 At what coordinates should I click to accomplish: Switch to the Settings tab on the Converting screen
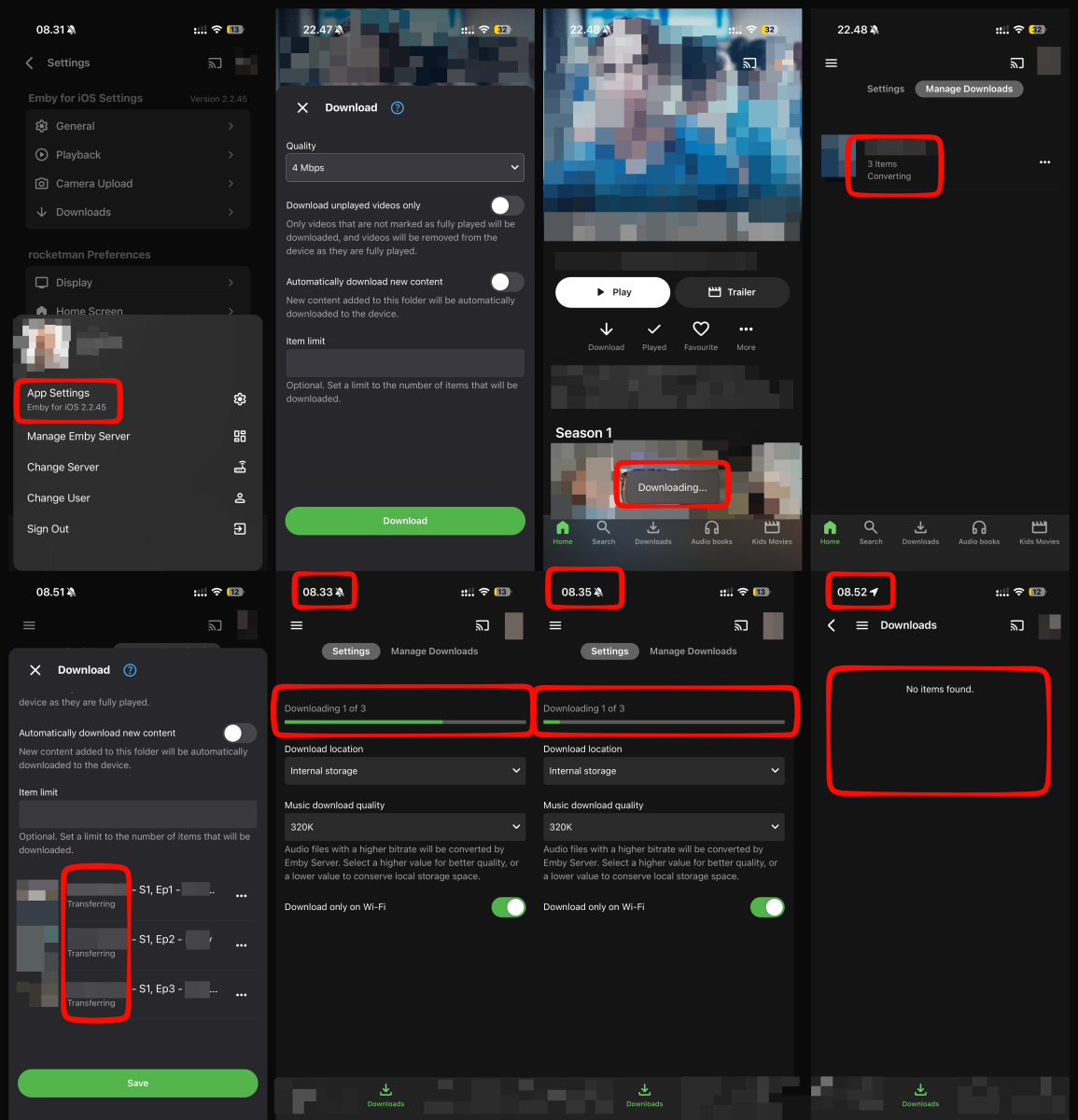(886, 89)
